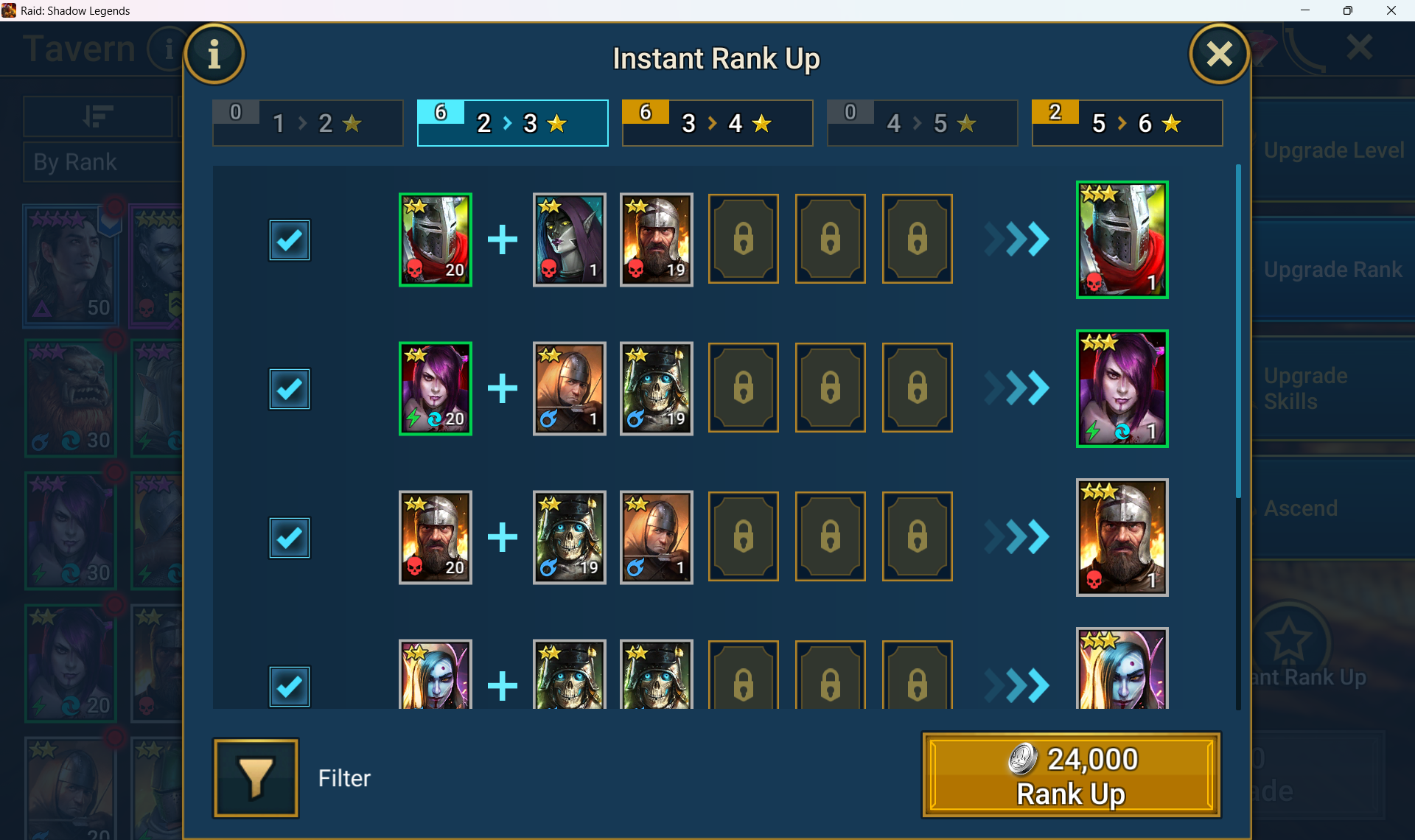Switch to the 5 > 6 star tab
The height and width of the screenshot is (840, 1415).
point(1127,123)
